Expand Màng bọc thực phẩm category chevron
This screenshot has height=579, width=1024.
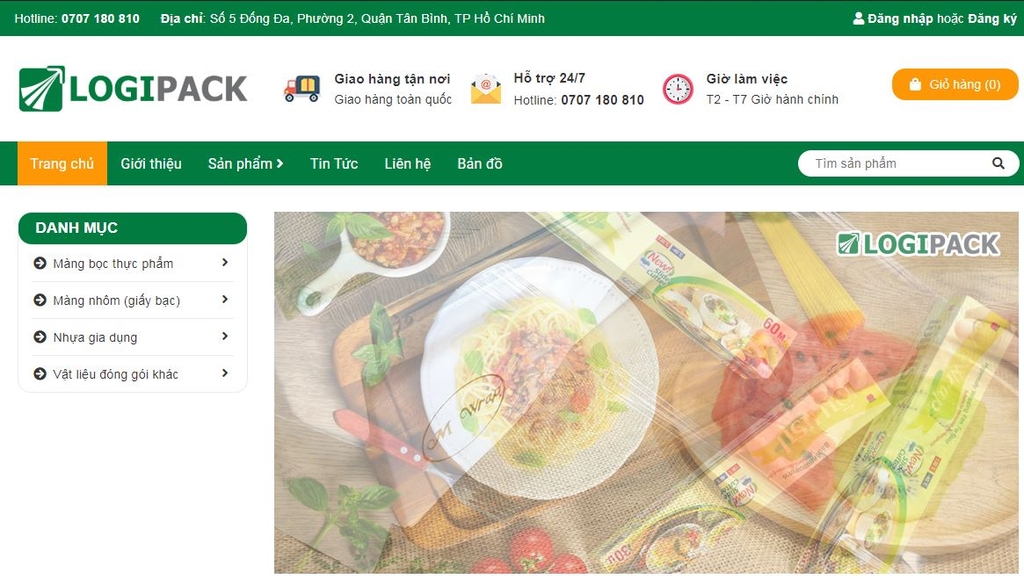225,262
